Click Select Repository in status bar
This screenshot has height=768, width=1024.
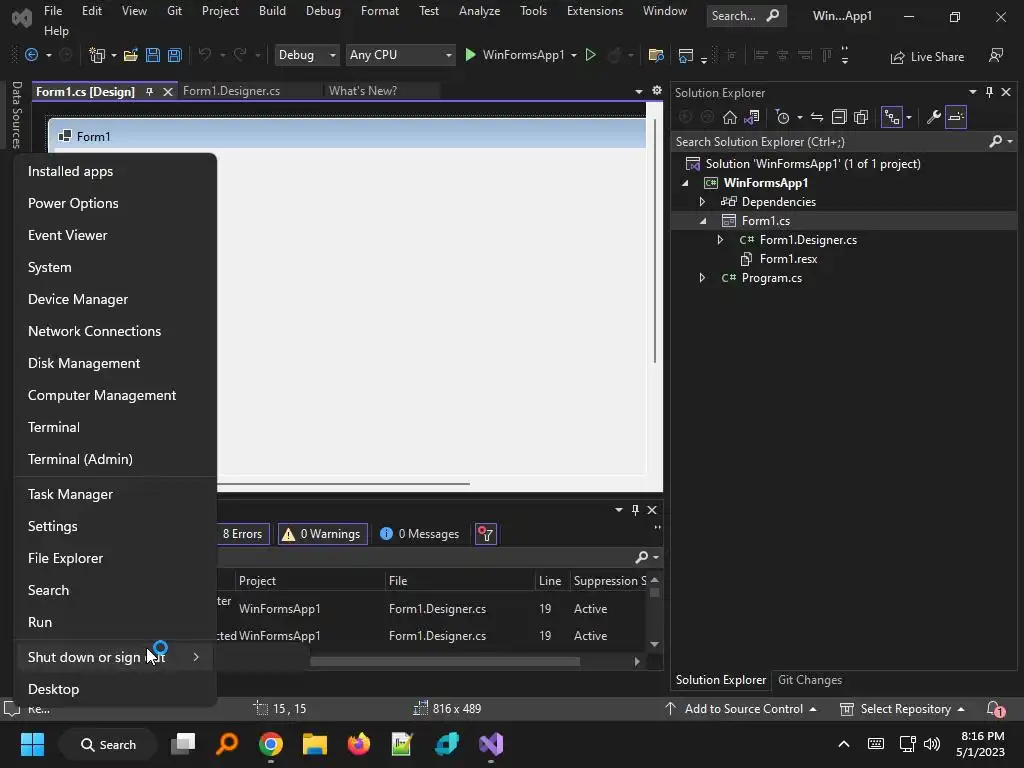pos(903,709)
